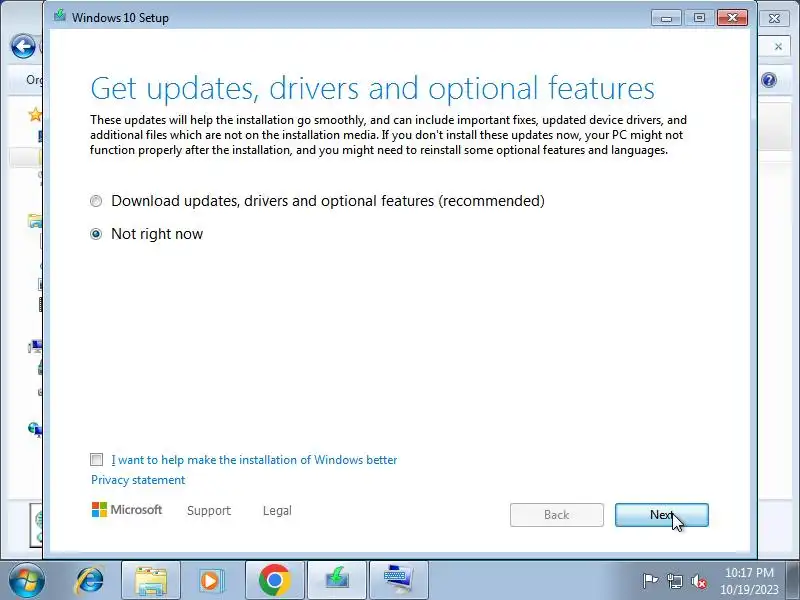Click the Next button
Image resolution: width=800 pixels, height=600 pixels.
662,515
